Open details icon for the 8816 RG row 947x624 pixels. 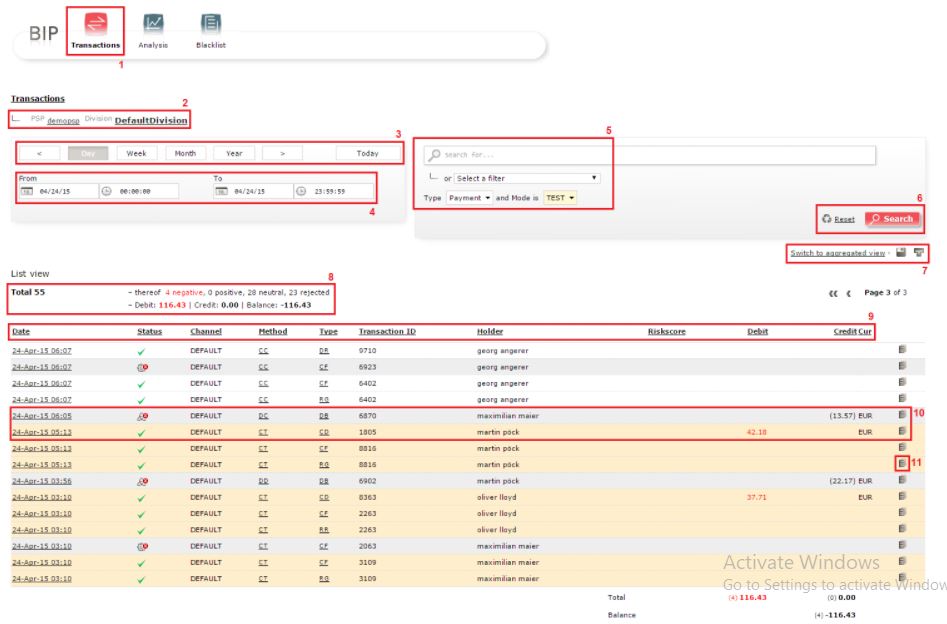coord(902,463)
